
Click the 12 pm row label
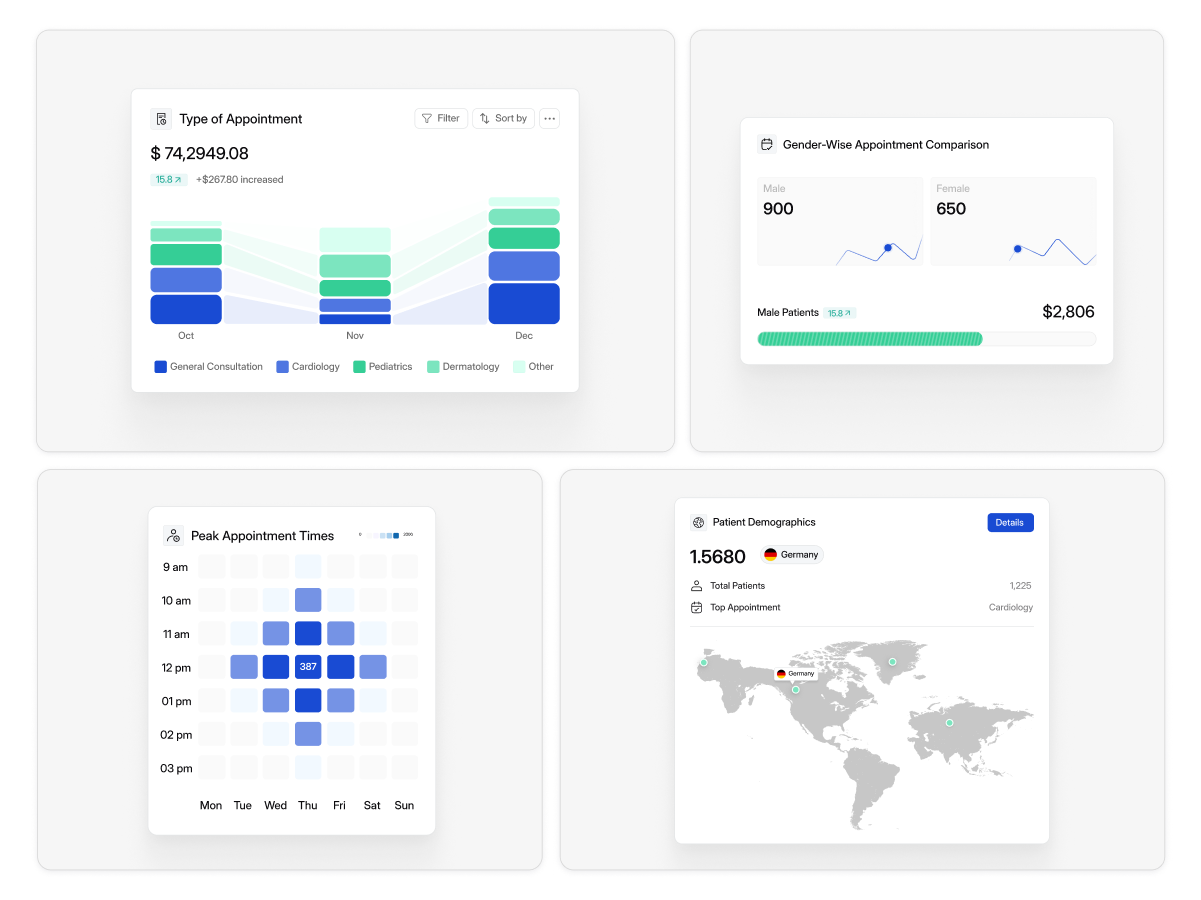(x=176, y=668)
